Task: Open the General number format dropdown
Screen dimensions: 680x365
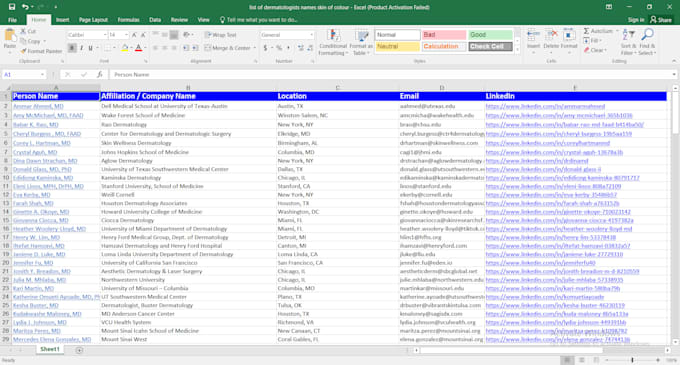Action: pyautogui.click(x=311, y=35)
